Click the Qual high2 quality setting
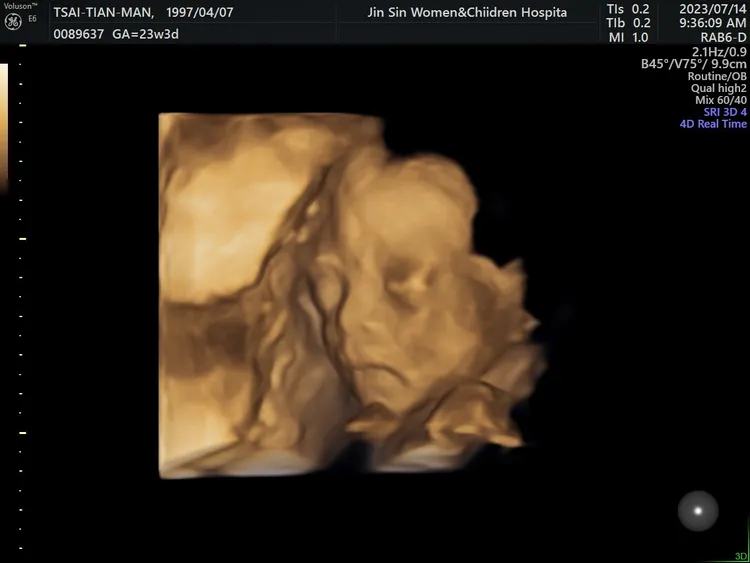This screenshot has height=563, width=750. [x=719, y=88]
